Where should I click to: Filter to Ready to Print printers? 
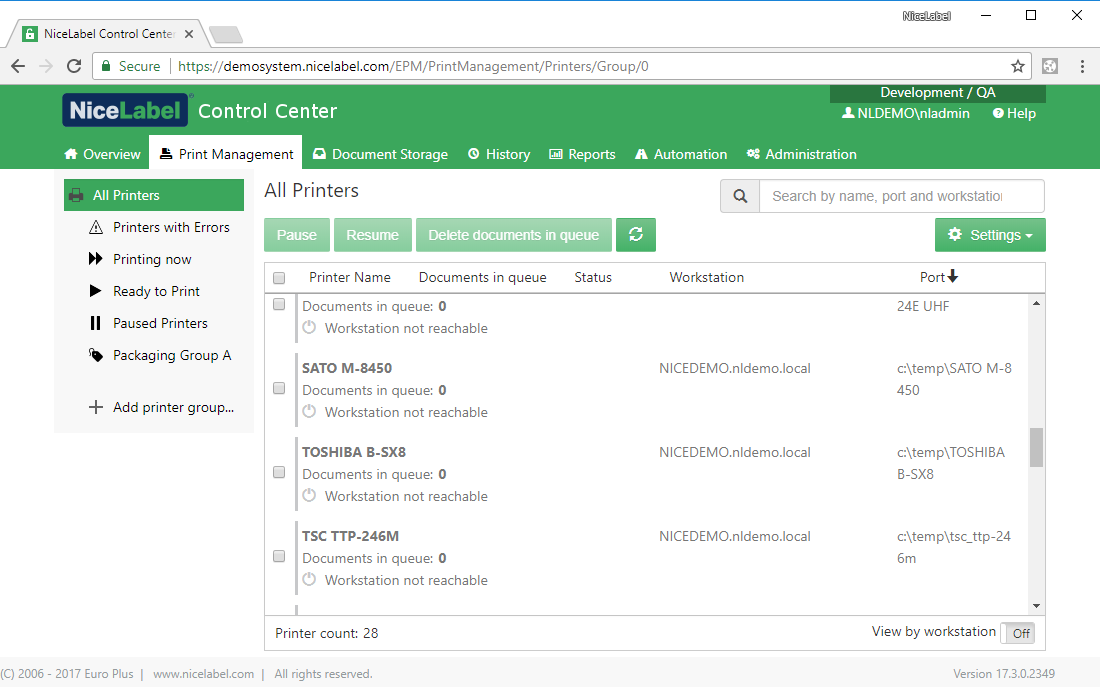pos(154,291)
